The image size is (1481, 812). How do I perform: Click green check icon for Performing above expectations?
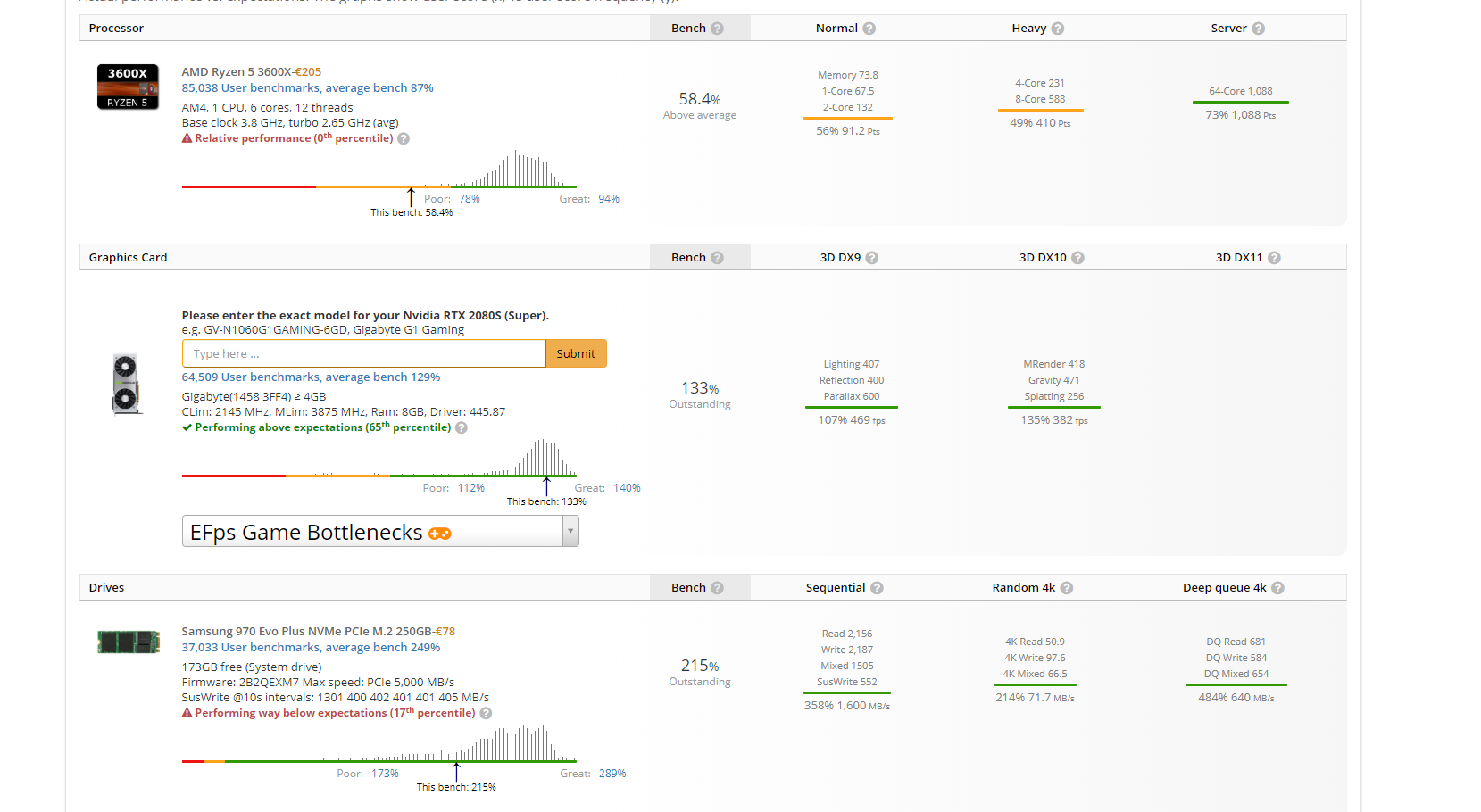pyautogui.click(x=187, y=427)
